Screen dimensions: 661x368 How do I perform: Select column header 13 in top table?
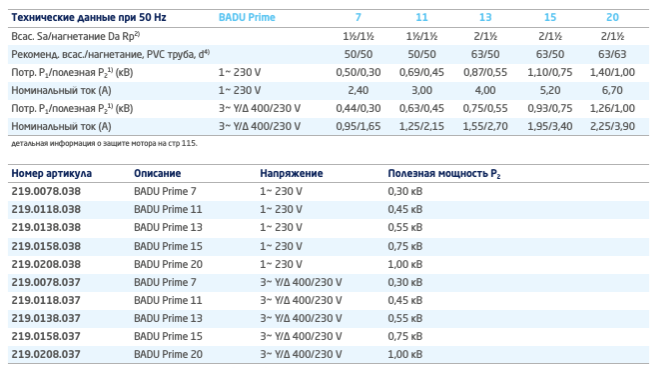(485, 17)
